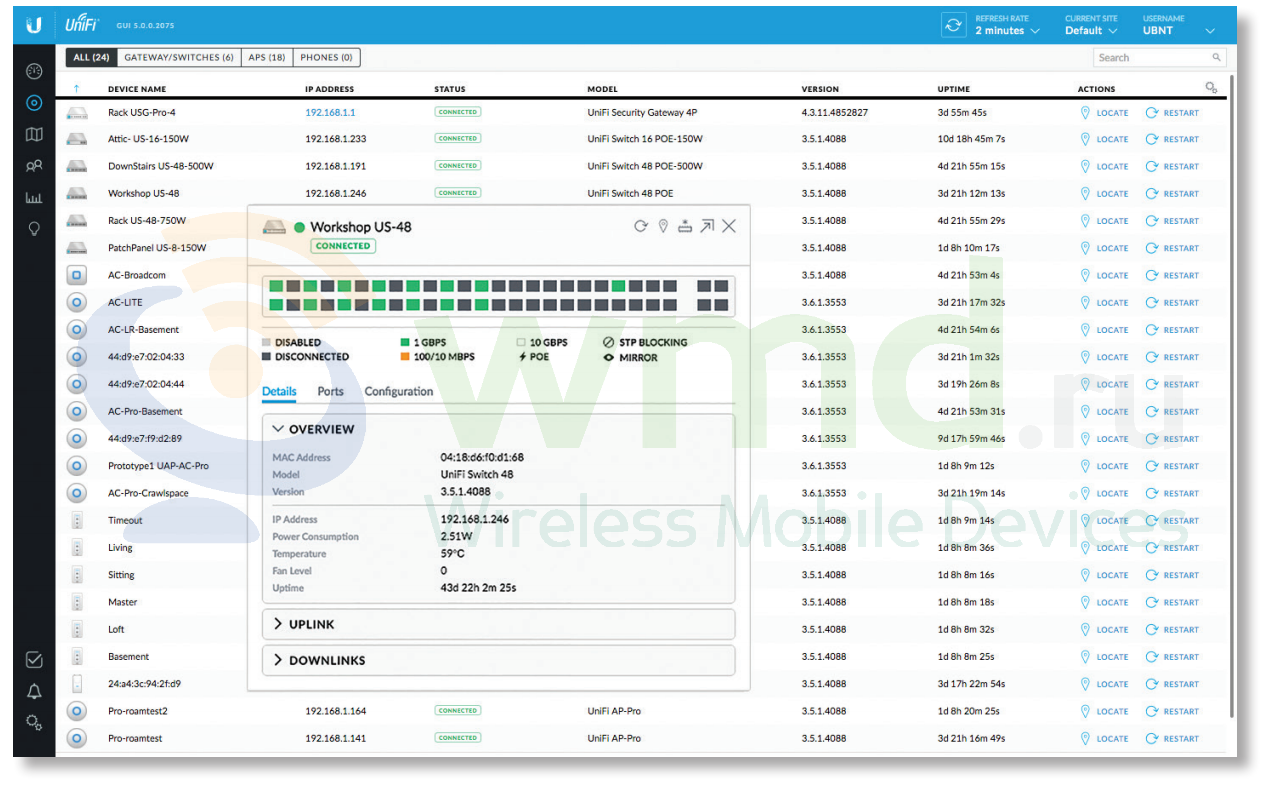Click the Rack USG-Pro-4 device icon
Screen dimensions: 1265x787
click(x=76, y=113)
